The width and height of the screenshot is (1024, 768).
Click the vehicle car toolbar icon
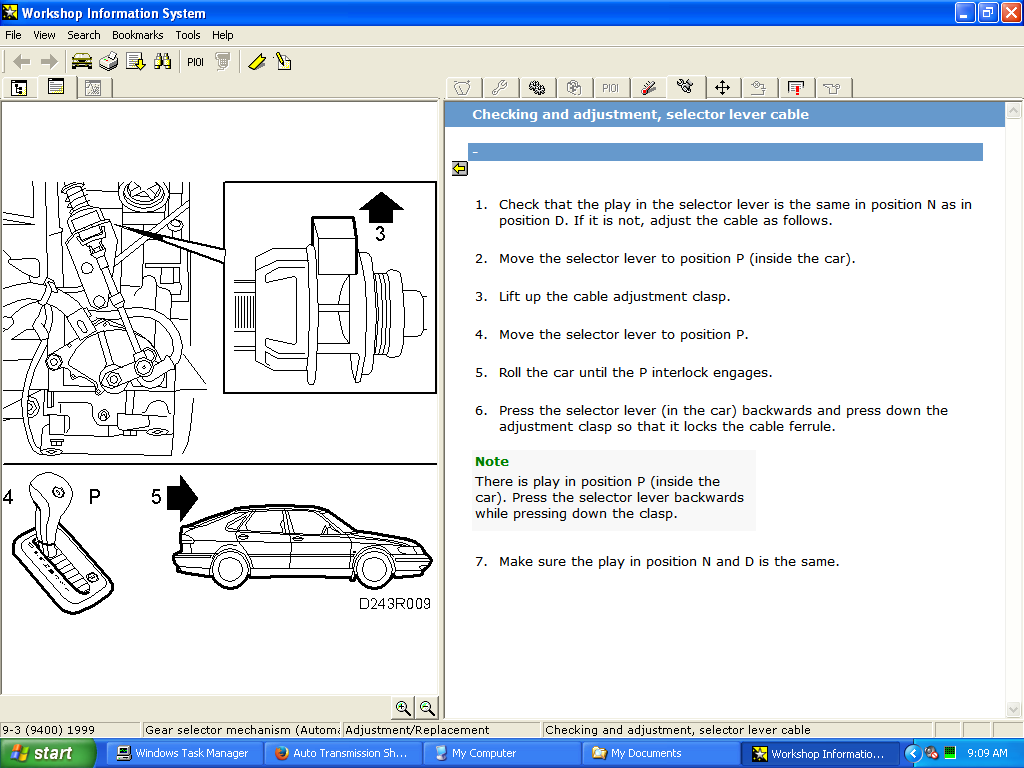(x=80, y=61)
